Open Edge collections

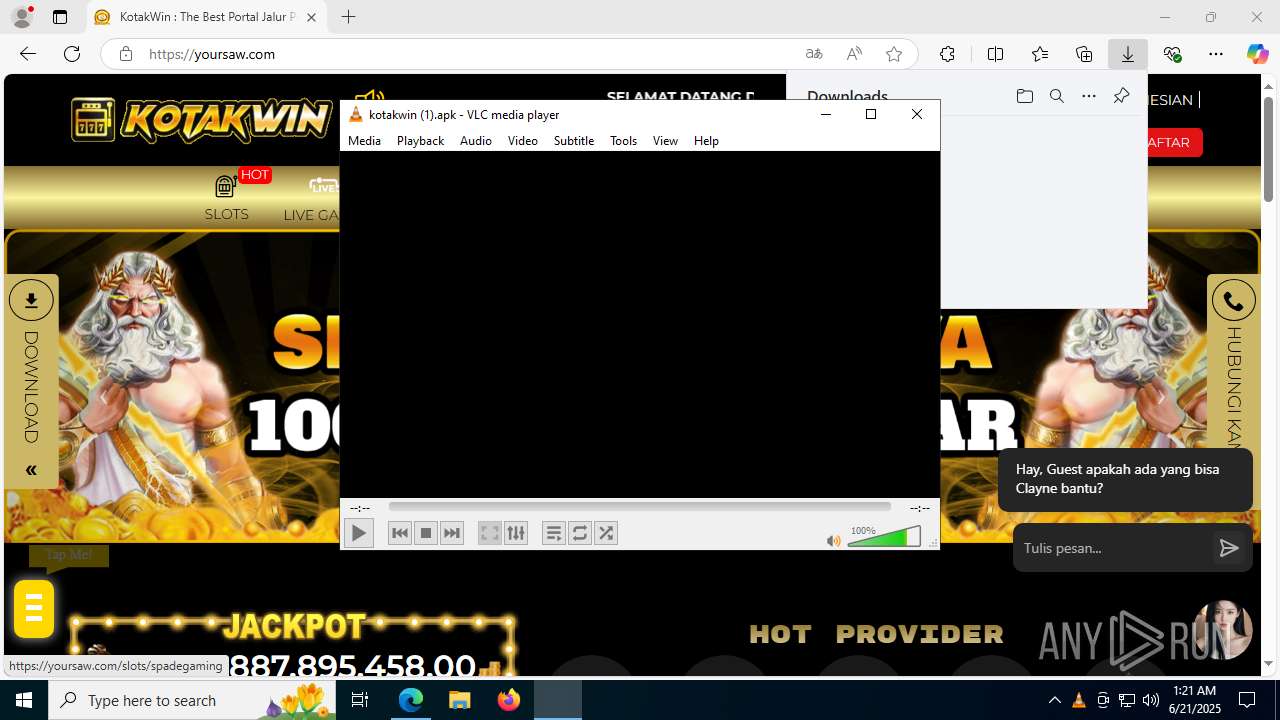[x=1084, y=54]
